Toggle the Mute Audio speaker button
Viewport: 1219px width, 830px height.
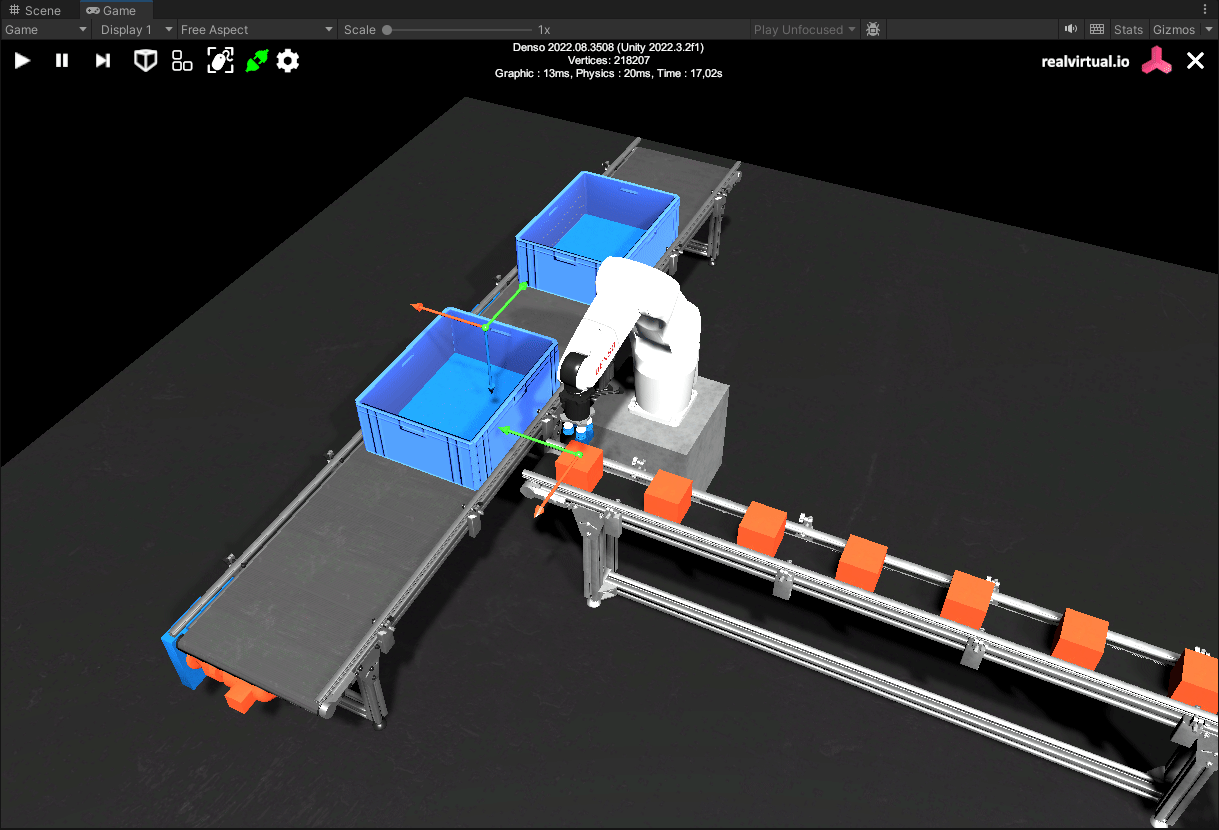1071,30
